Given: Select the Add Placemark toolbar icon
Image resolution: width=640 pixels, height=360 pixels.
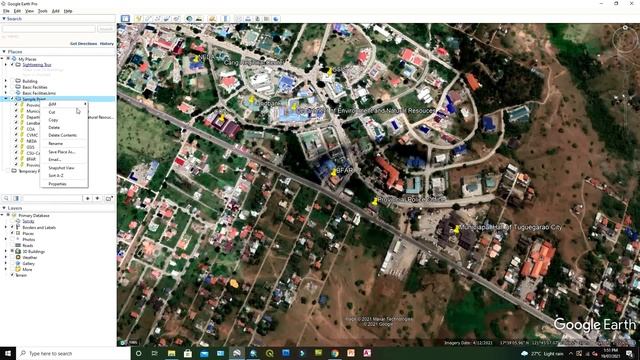Looking at the screenshot, I should pyautogui.click(x=138, y=19).
